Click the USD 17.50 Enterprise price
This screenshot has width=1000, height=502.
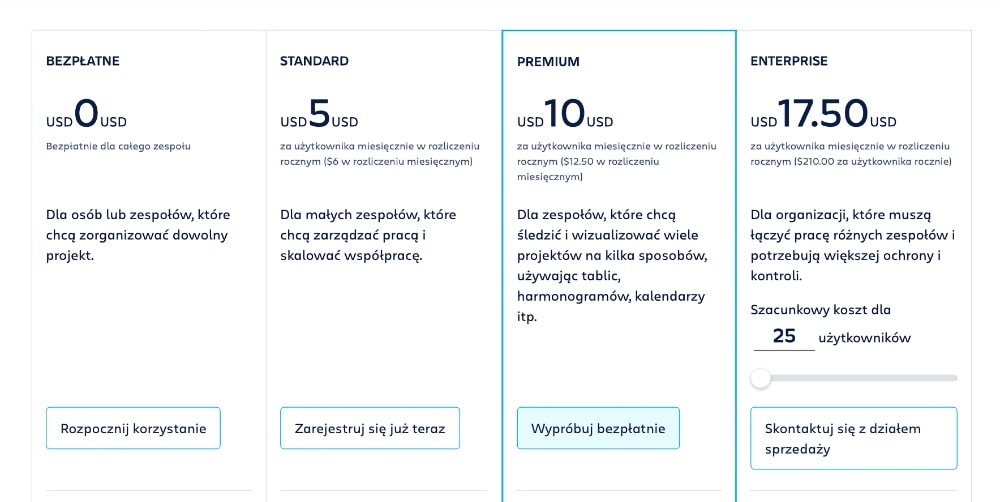pos(823,115)
